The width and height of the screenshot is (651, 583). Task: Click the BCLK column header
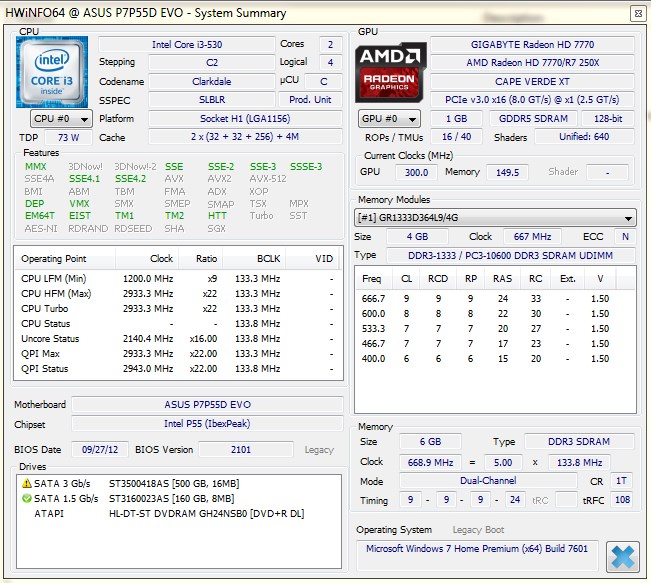click(254, 258)
